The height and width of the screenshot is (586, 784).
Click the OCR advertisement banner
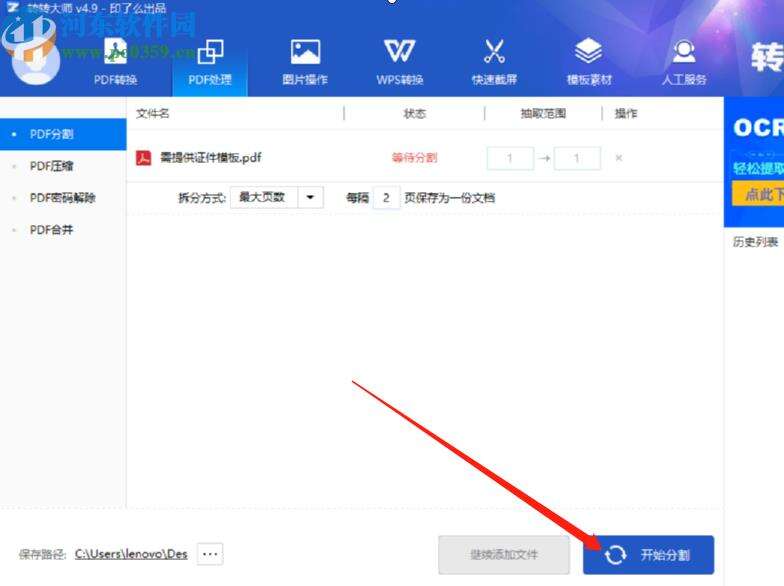(754, 162)
